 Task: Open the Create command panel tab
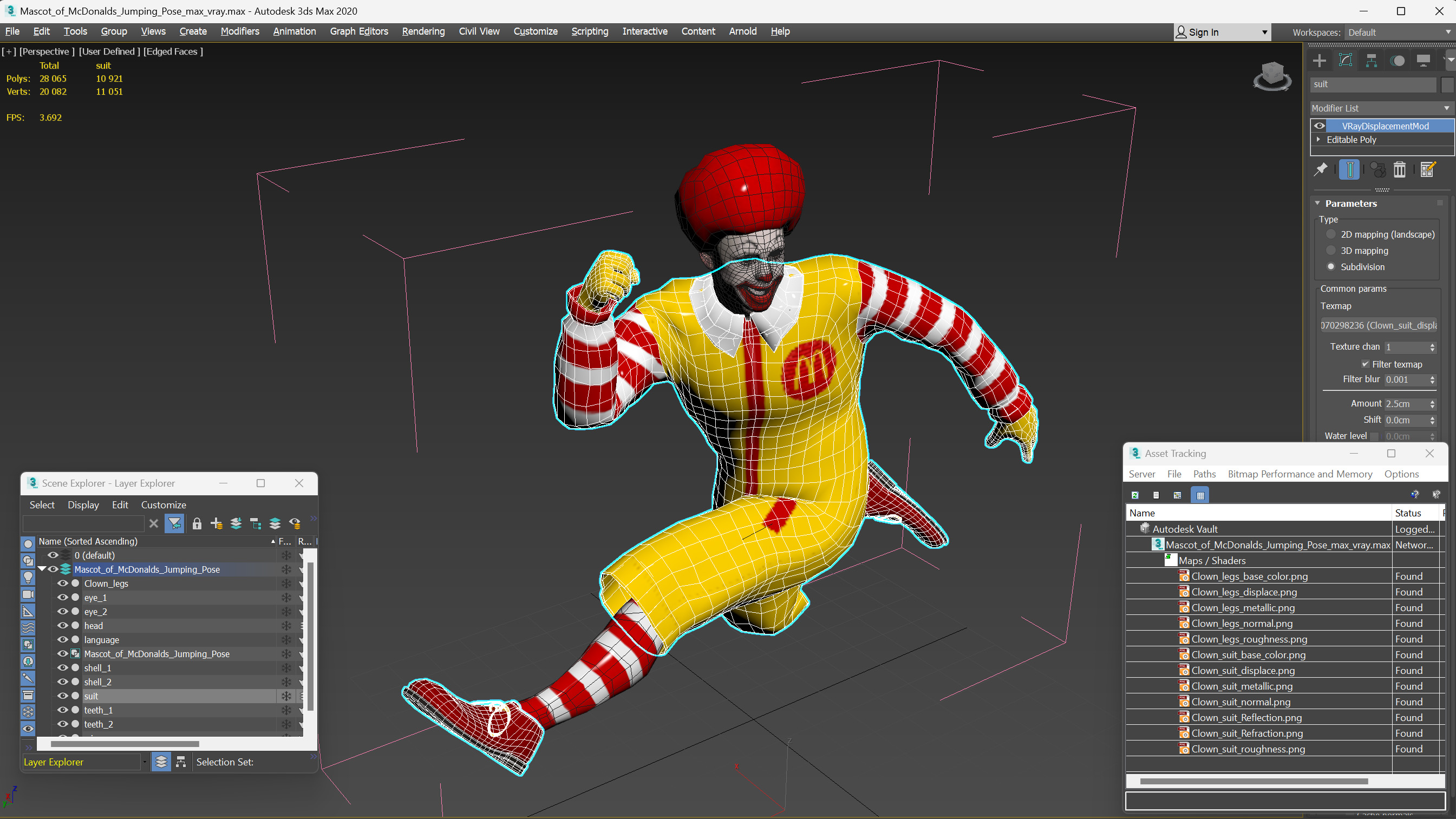click(x=1319, y=61)
